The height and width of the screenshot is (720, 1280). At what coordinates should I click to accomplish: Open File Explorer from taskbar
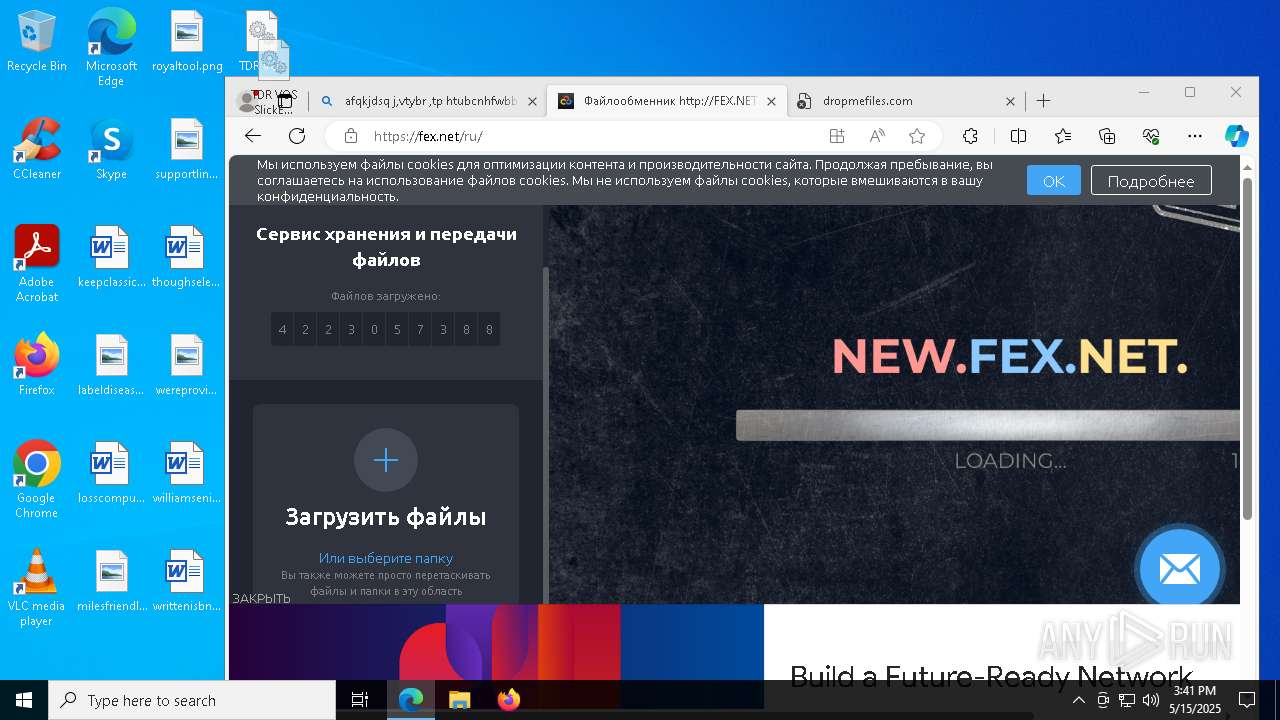pyautogui.click(x=459, y=700)
